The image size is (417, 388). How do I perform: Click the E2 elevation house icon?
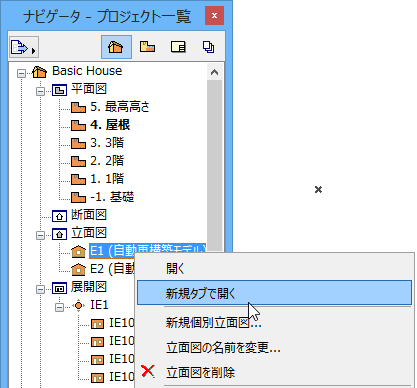78,269
